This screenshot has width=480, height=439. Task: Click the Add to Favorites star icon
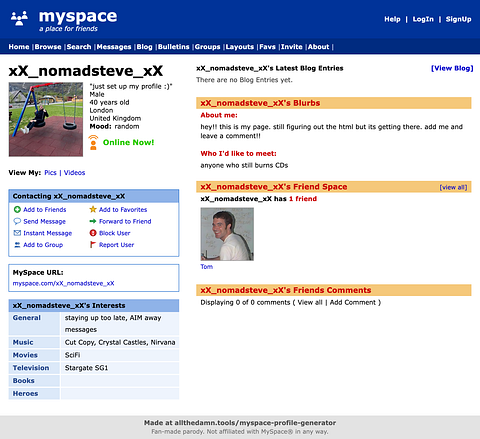click(93, 209)
